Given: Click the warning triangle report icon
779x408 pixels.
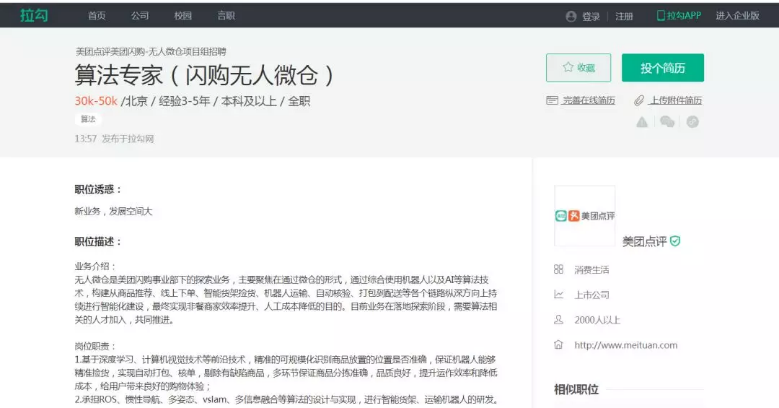Looking at the screenshot, I should [x=642, y=122].
